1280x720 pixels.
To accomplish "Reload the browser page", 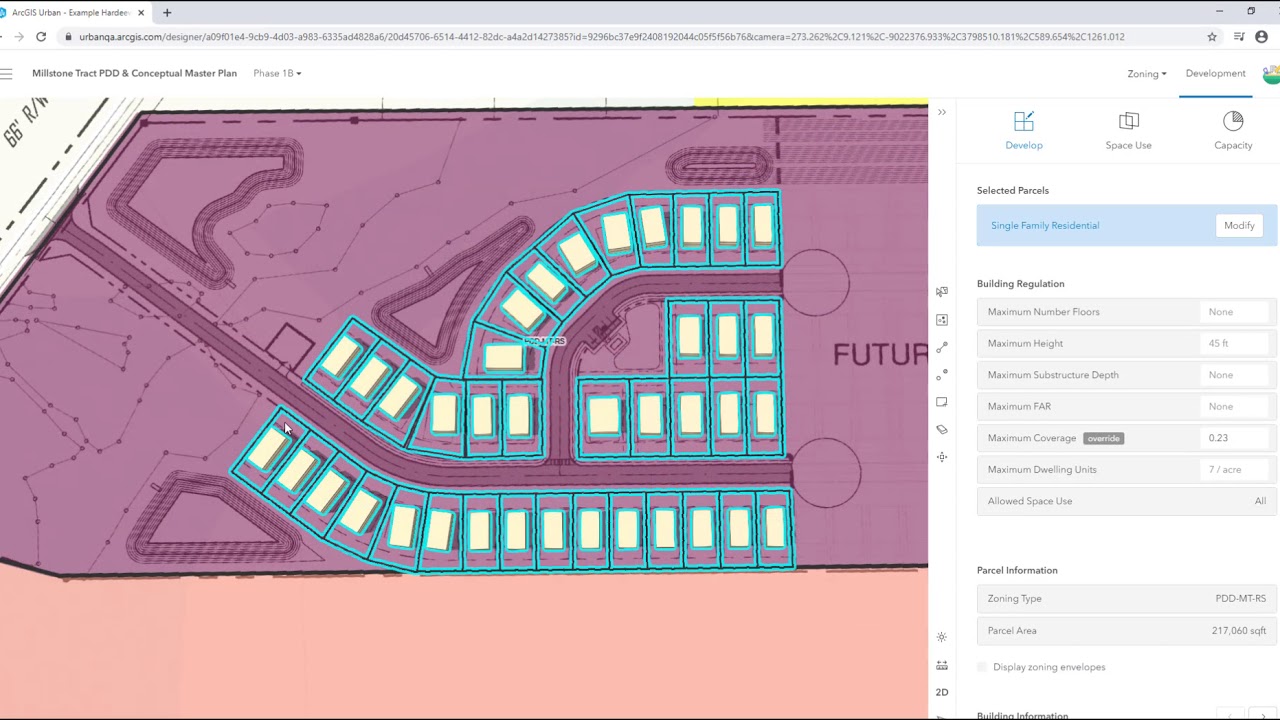I will click(x=41, y=37).
